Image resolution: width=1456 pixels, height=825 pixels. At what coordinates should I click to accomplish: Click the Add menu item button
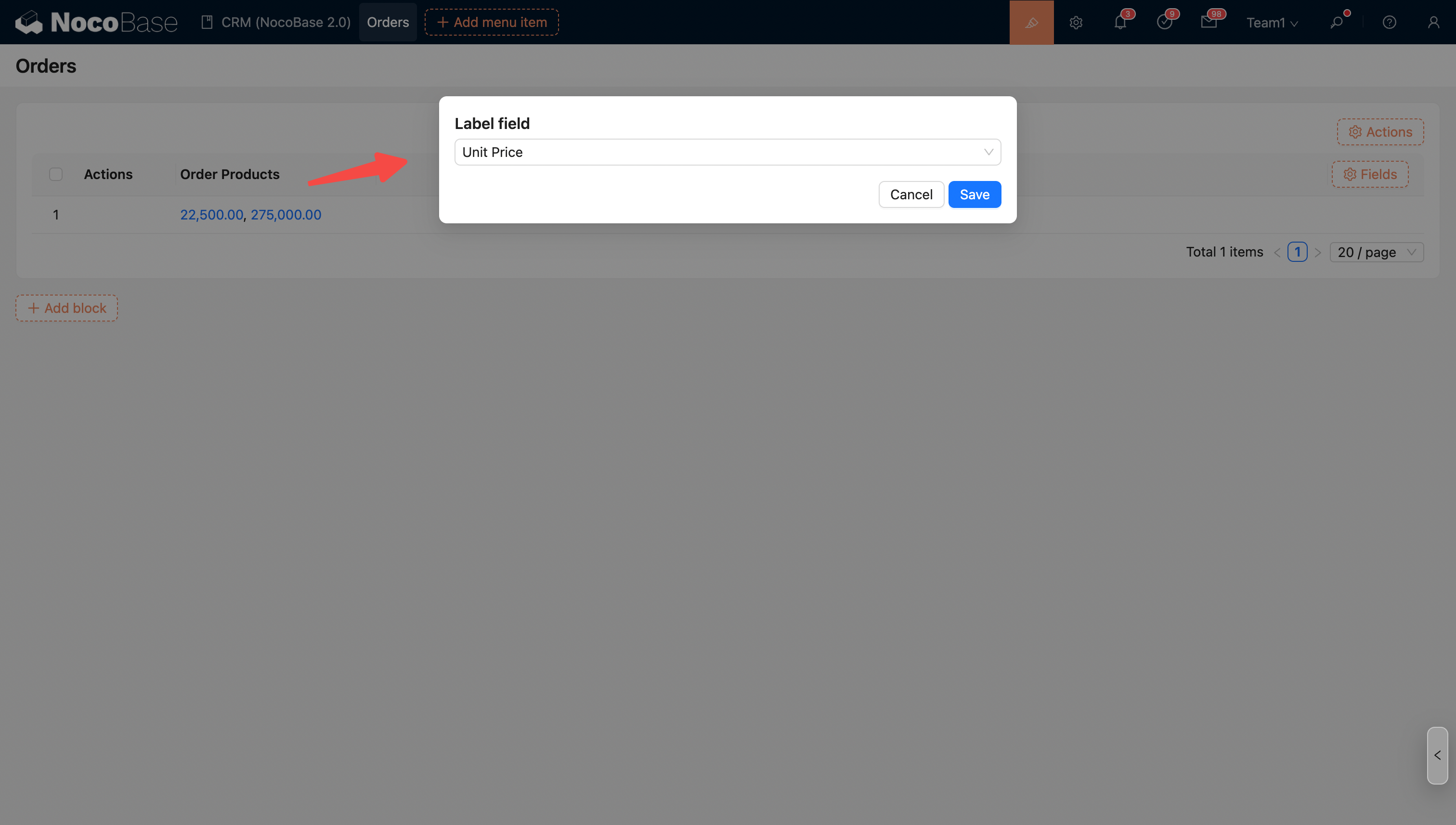coord(492,22)
